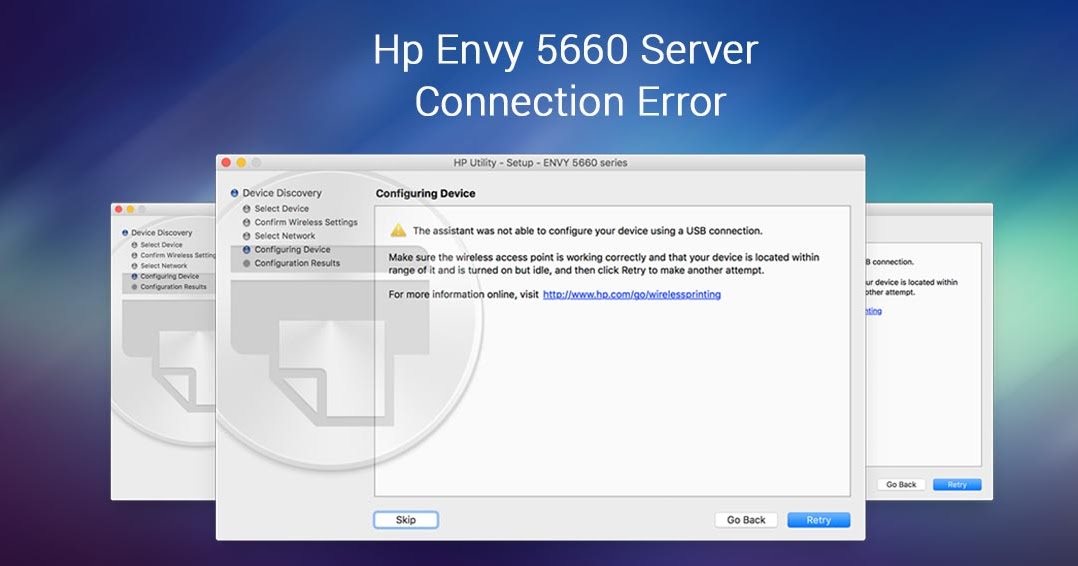Select Configuring Device in left background window
Viewport: 1078px width, 566px height.
click(165, 276)
